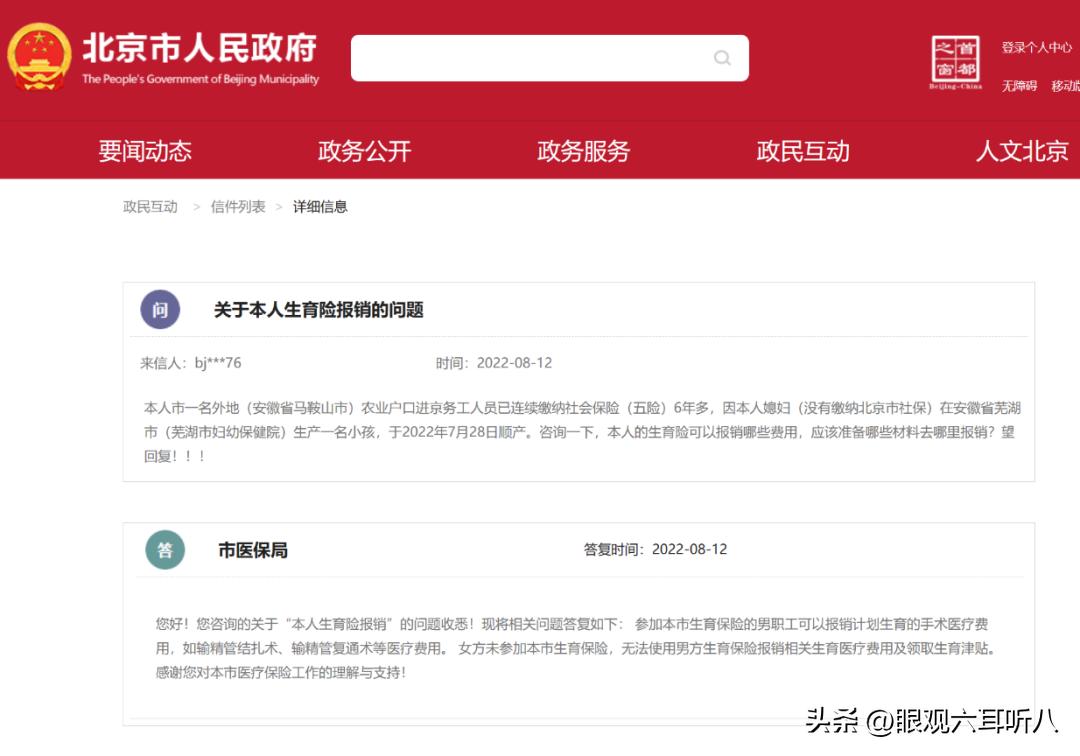Click the national emblem government logo

coord(40,57)
